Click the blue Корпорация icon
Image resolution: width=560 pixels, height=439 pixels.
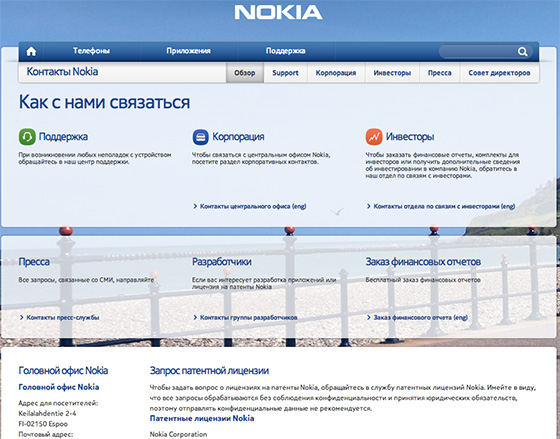tap(201, 137)
